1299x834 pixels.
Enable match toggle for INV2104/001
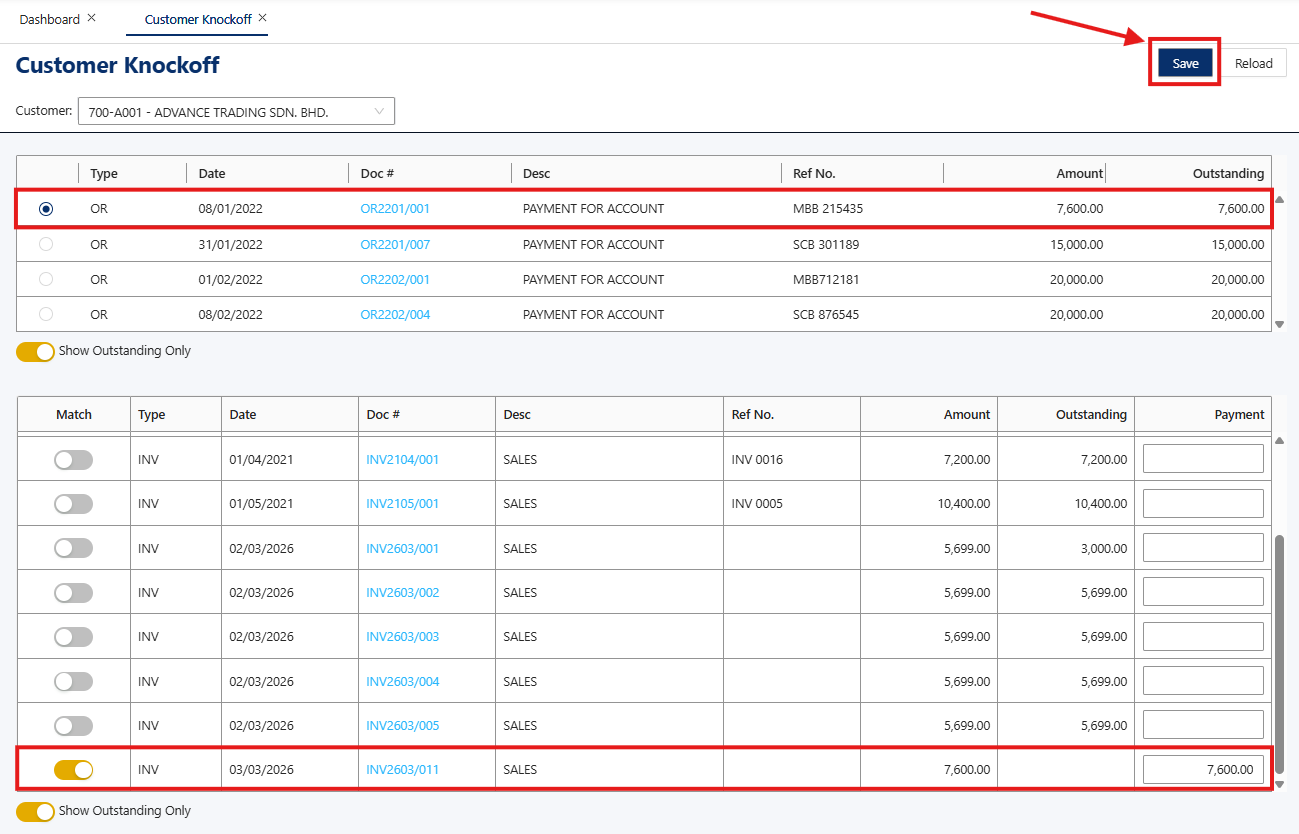click(x=73, y=460)
